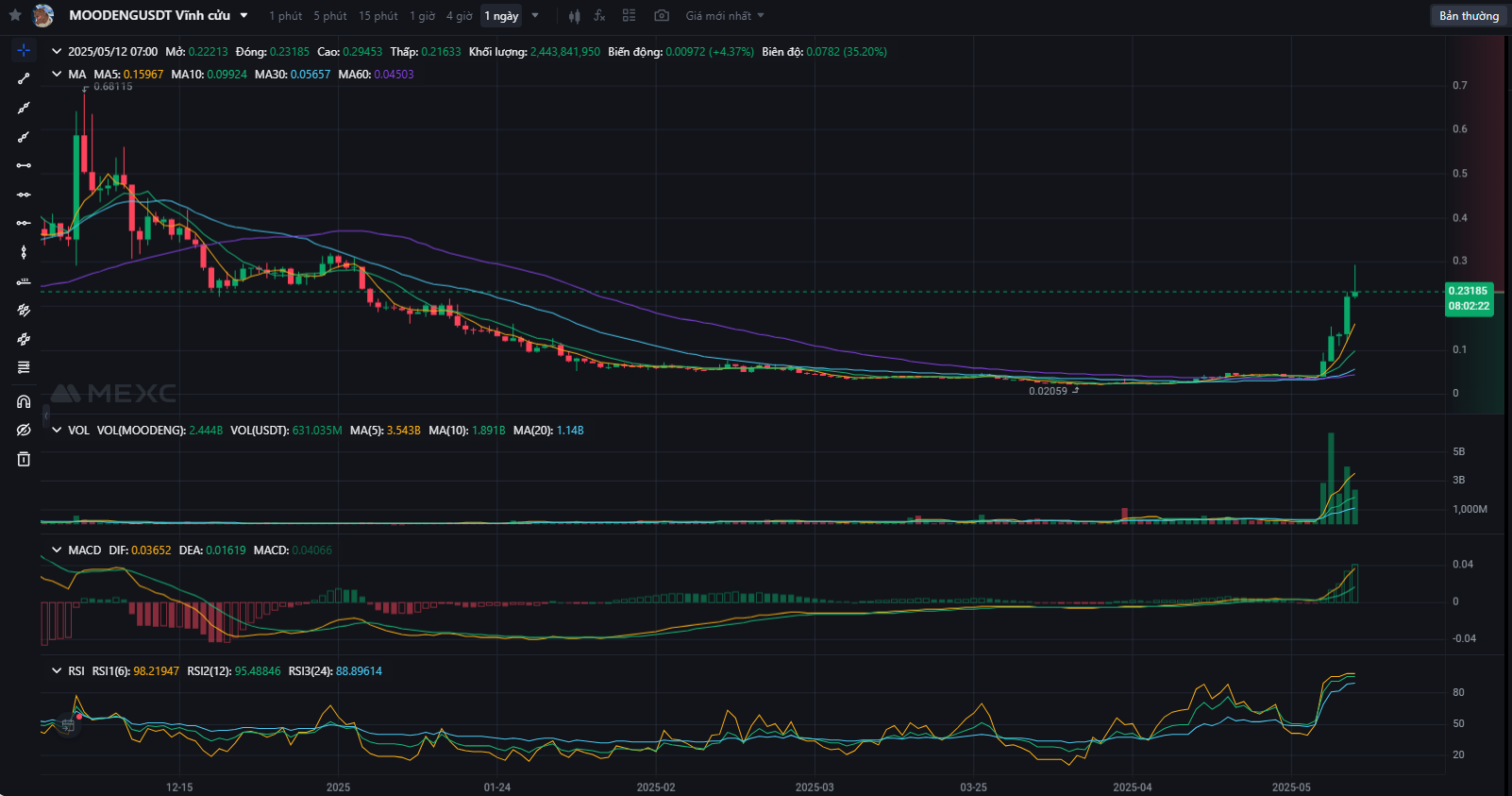Switch to 1 phút timeframe
Screen dimensions: 1512x796
tap(285, 16)
